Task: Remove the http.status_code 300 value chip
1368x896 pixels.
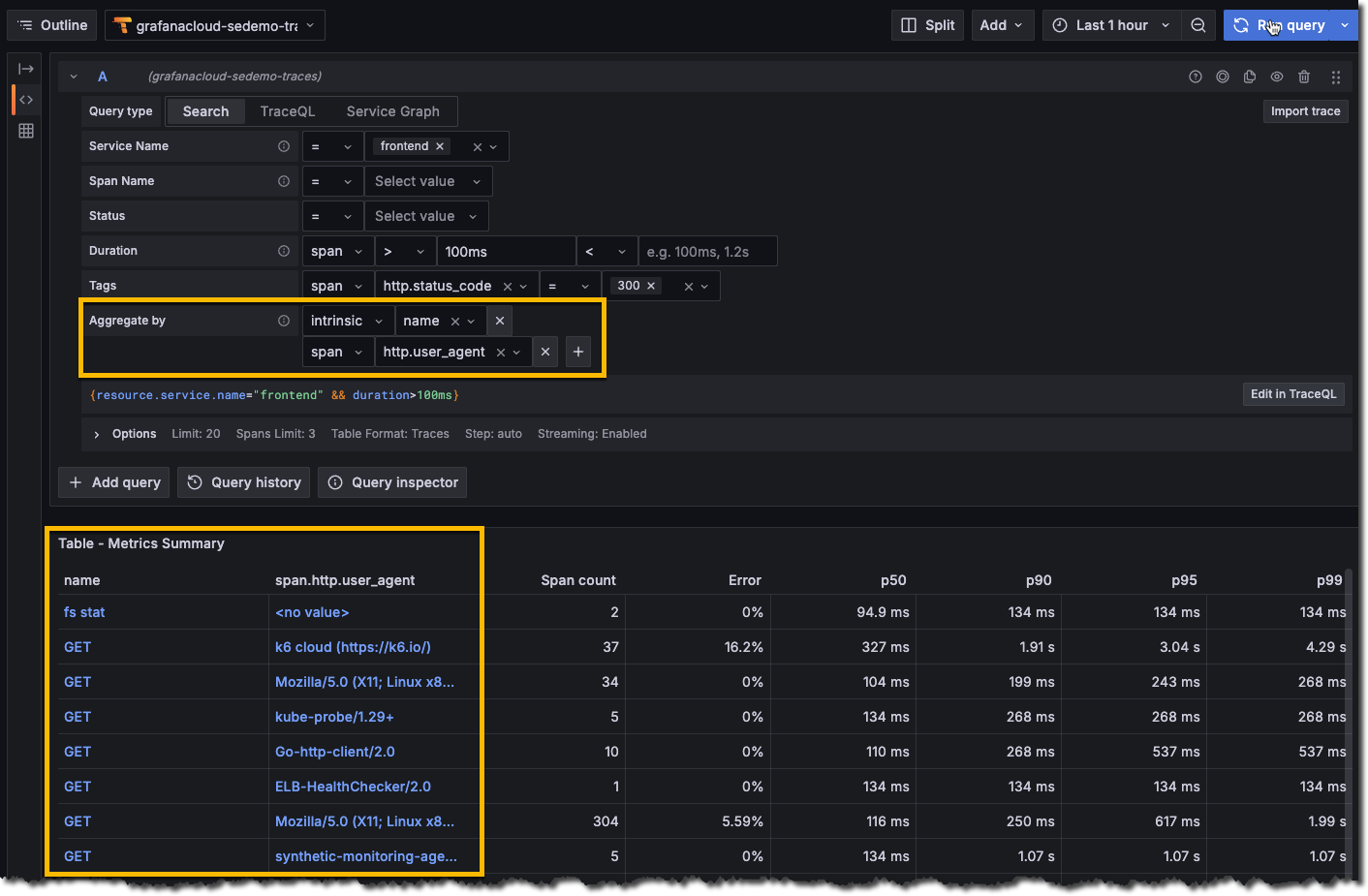Action: [650, 285]
